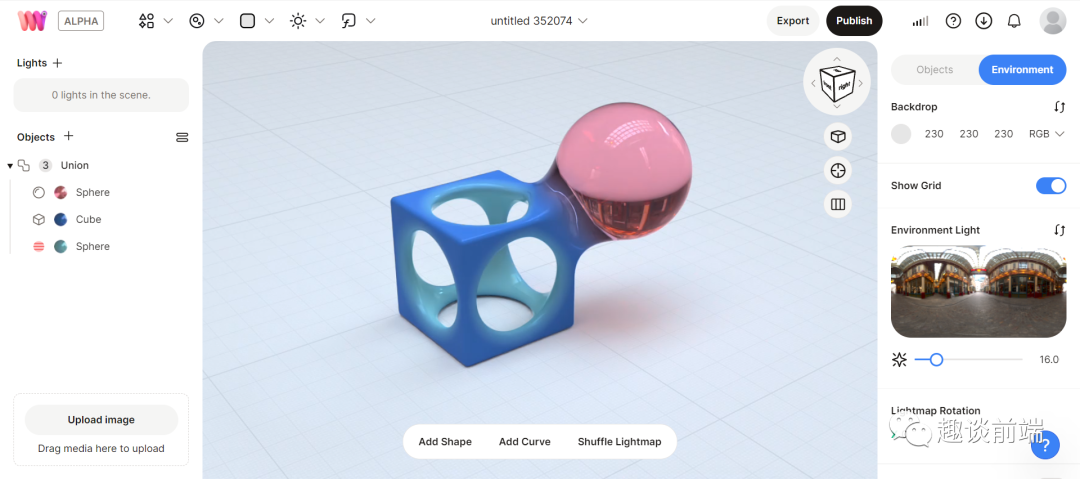Viewport: 1080px width, 479px height.
Task: Toggle the Cube boolean mode icon
Action: tap(39, 219)
